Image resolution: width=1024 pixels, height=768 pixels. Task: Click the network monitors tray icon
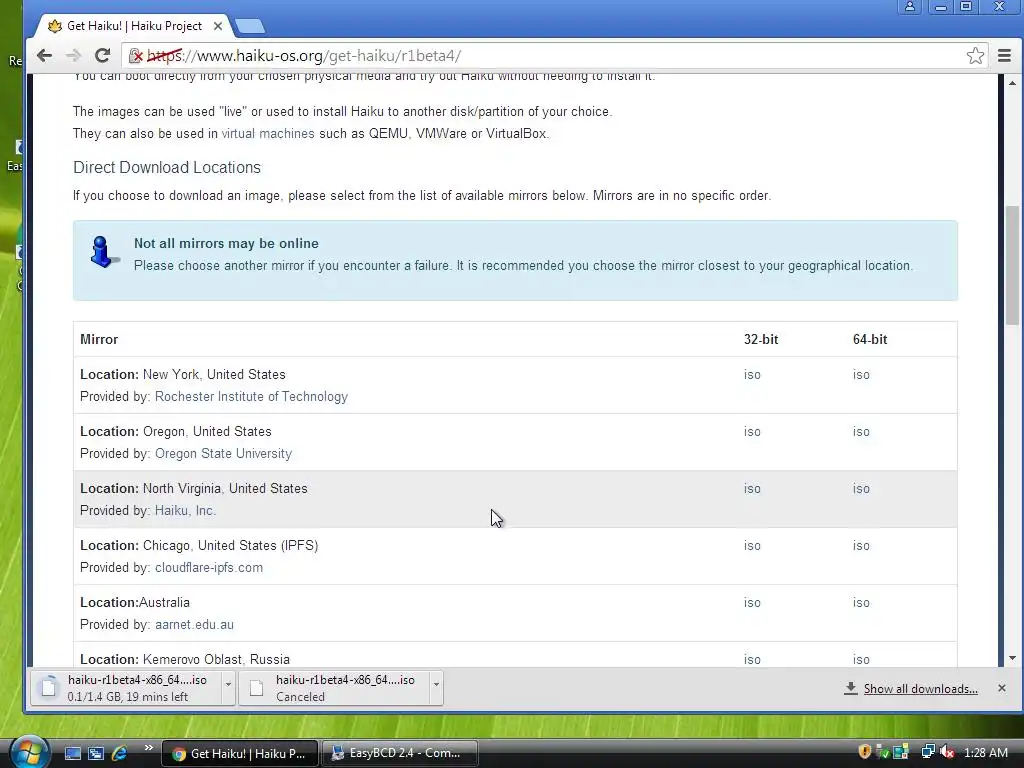pyautogui.click(x=927, y=752)
